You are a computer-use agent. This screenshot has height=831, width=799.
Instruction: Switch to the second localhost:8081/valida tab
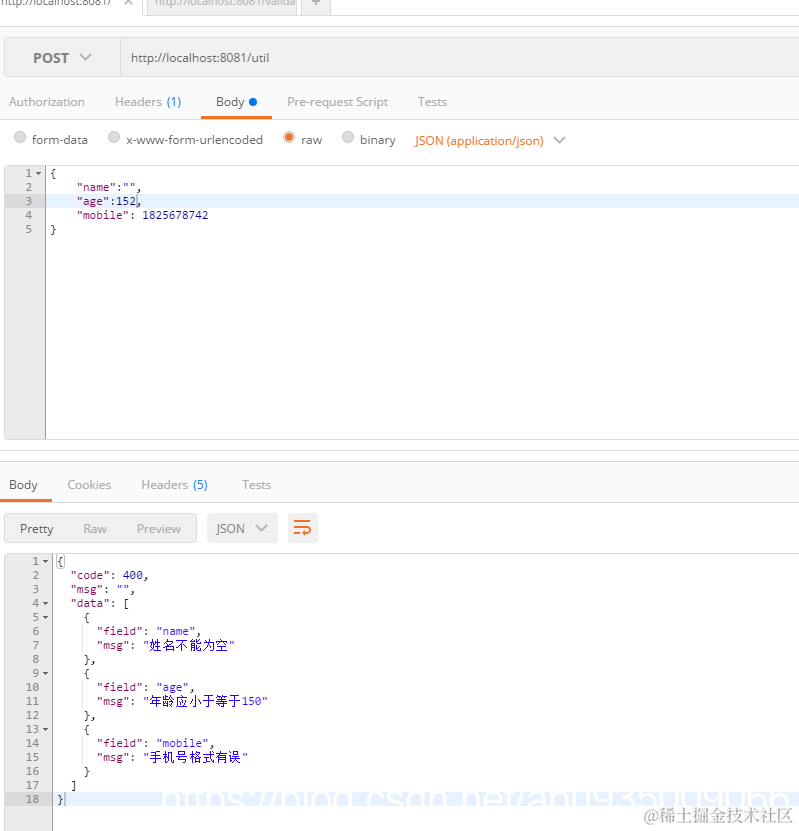[x=223, y=4]
